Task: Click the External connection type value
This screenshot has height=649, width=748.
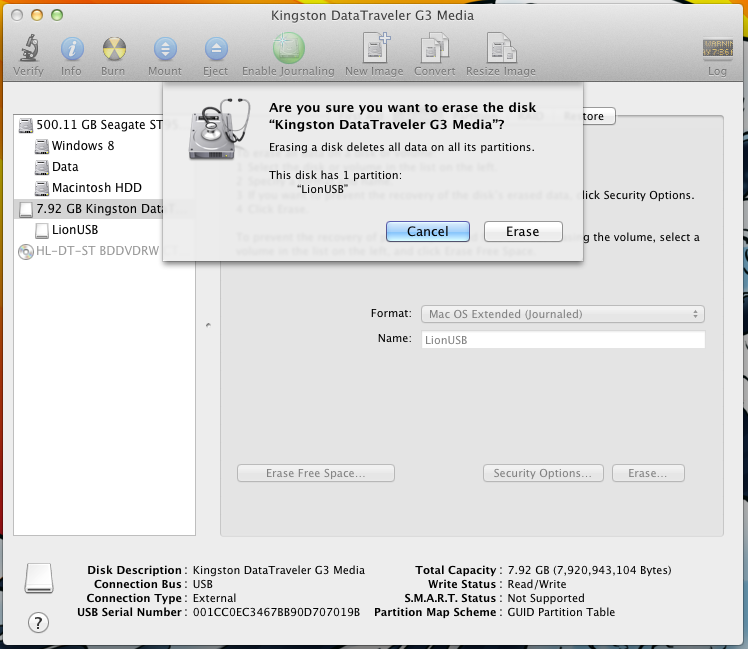Action: 214,598
